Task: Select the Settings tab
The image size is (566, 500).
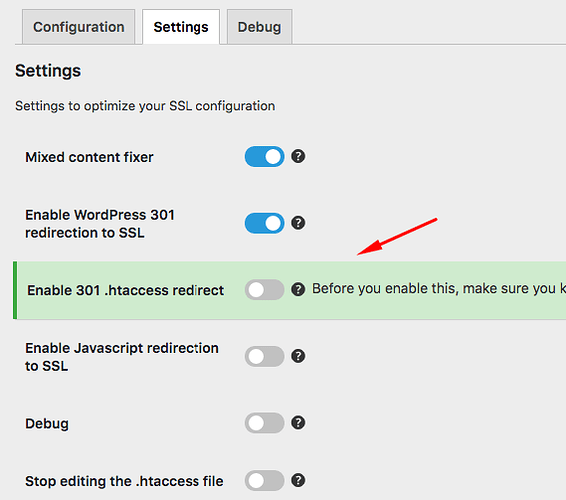Action: (181, 27)
